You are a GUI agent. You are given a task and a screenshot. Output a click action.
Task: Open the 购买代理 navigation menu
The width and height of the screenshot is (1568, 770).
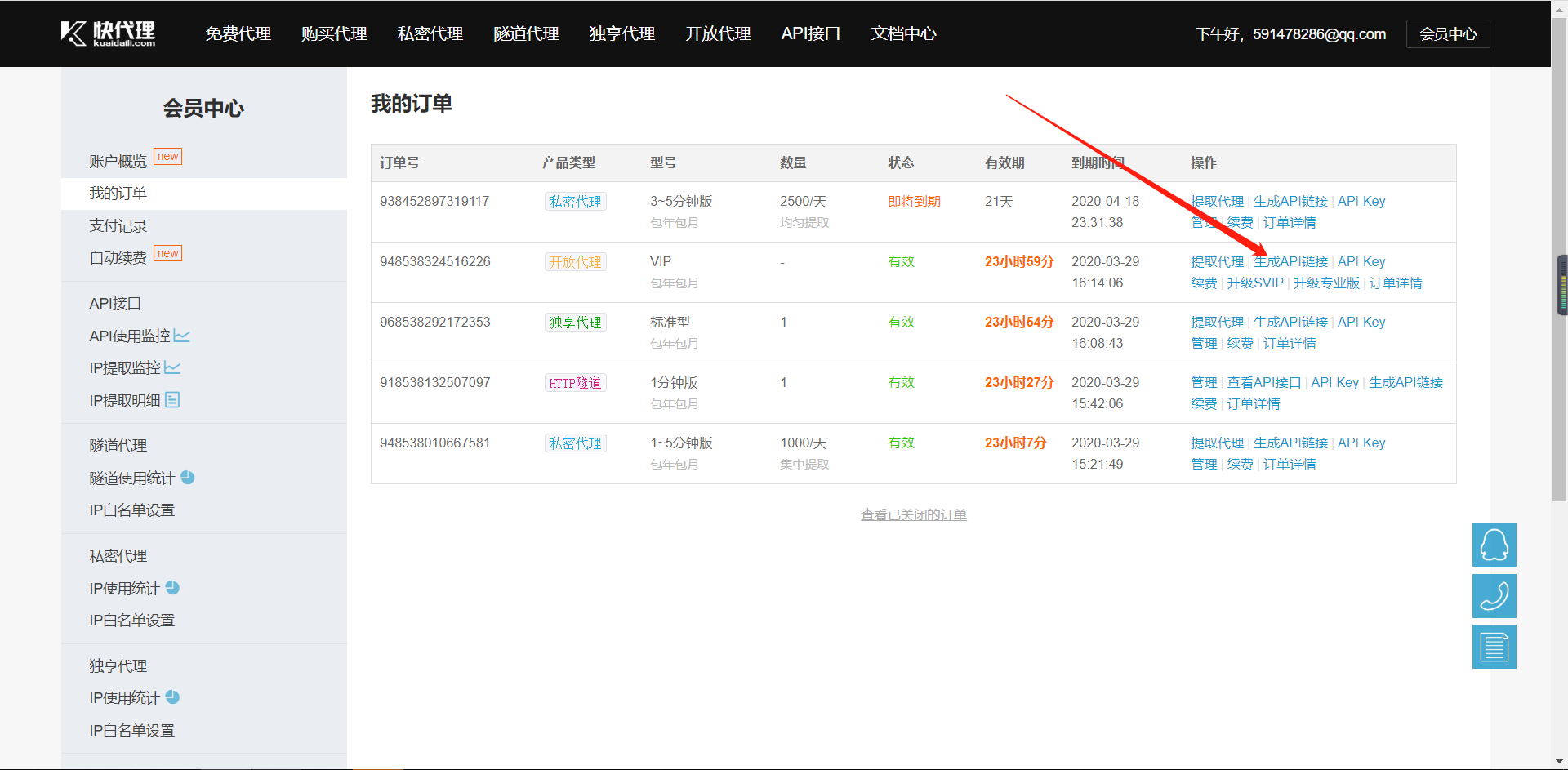[333, 33]
